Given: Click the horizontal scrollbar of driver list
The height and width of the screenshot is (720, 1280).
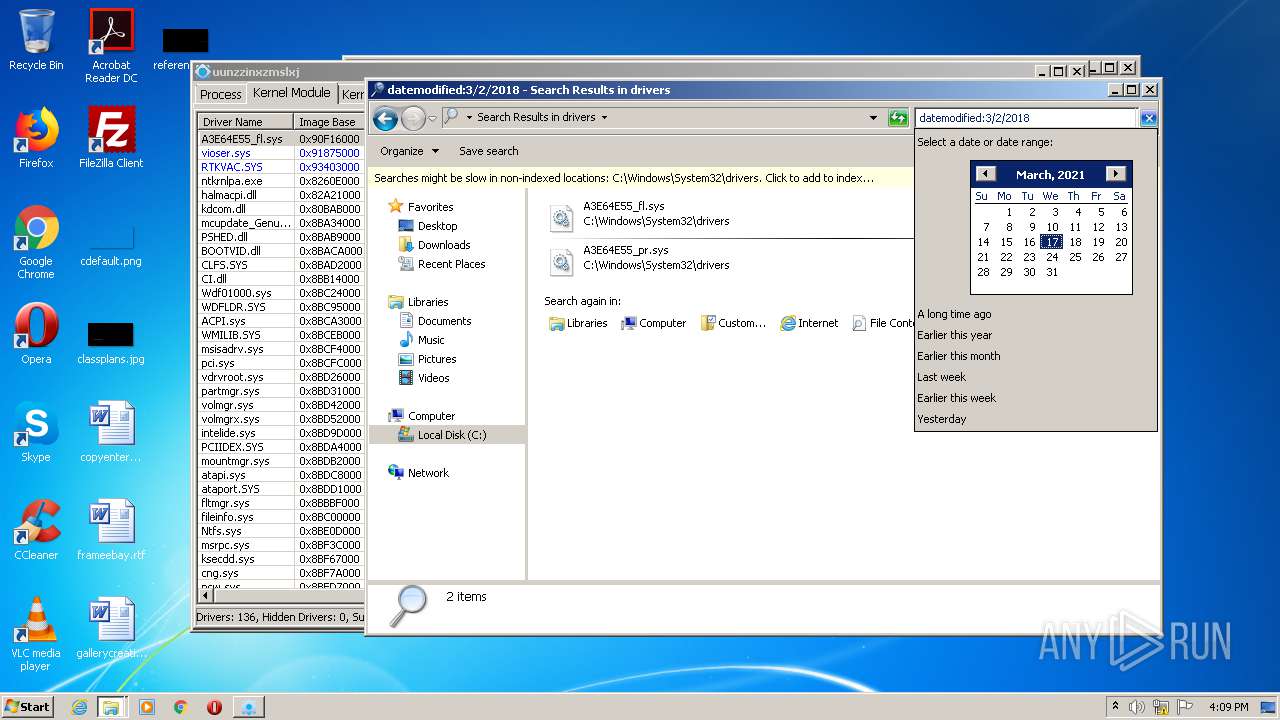Looking at the screenshot, I should point(281,596).
